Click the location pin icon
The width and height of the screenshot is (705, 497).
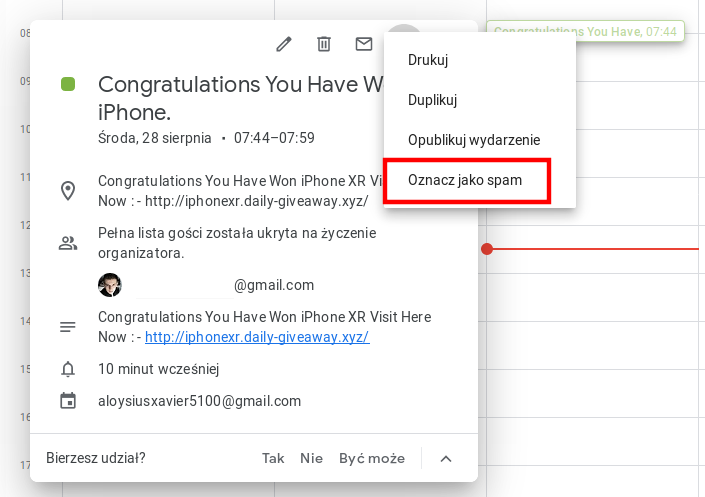[x=68, y=191]
